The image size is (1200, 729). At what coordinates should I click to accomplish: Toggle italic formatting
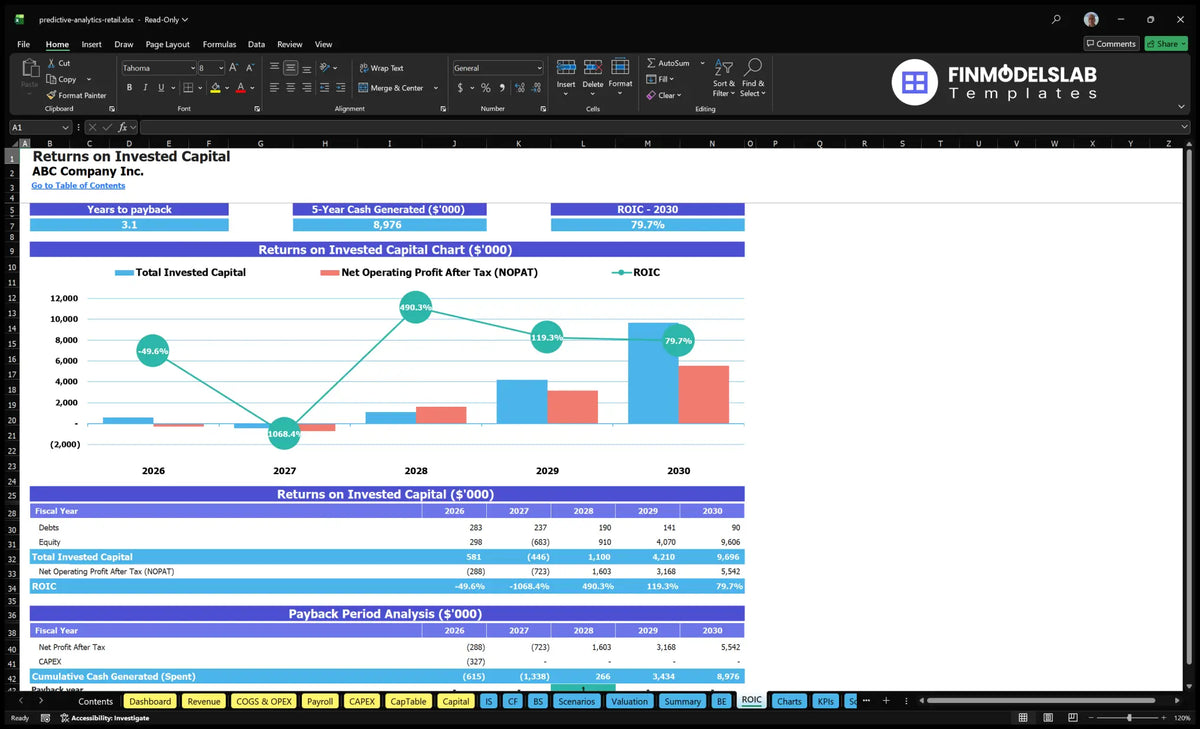(x=144, y=88)
